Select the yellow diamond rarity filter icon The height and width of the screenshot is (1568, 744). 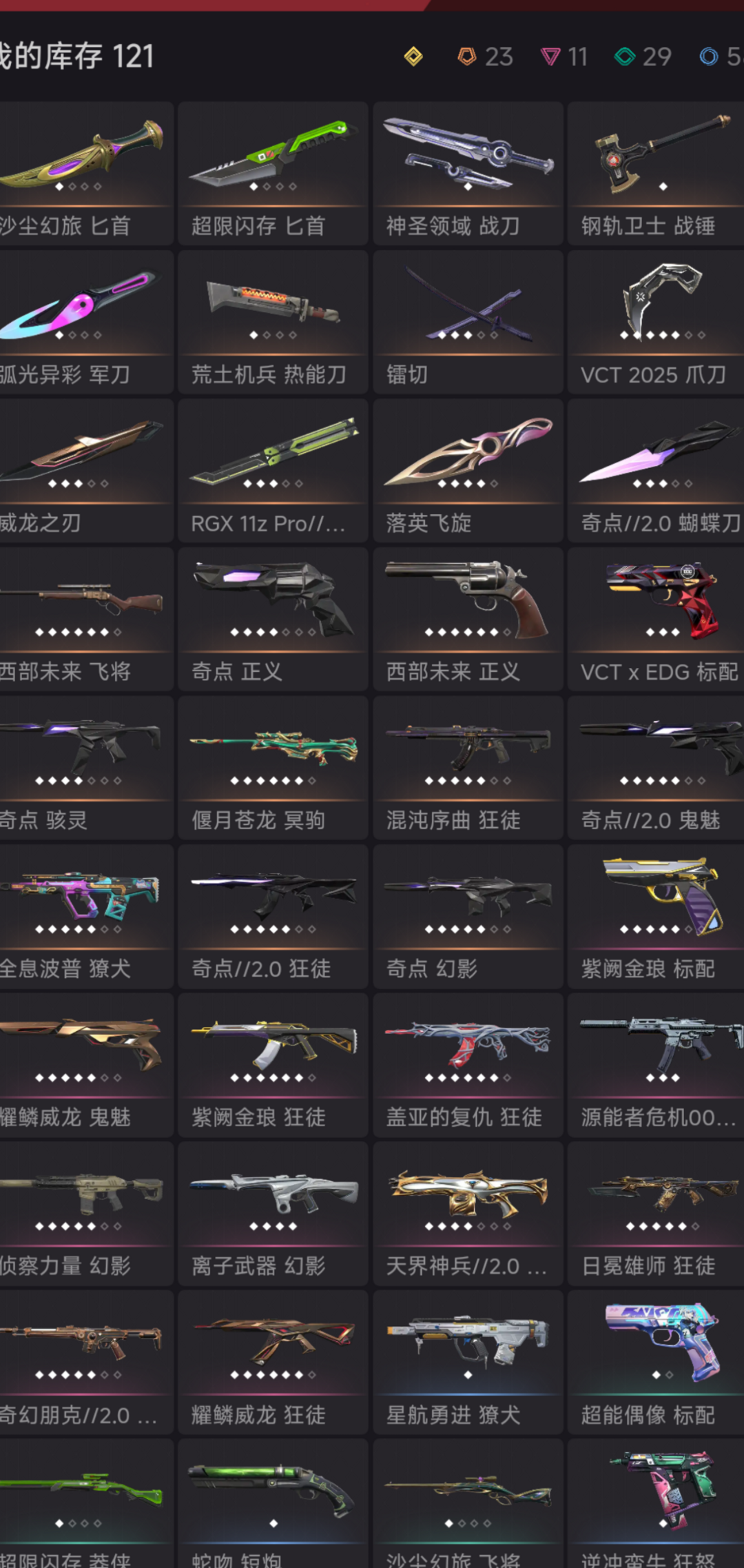pyautogui.click(x=413, y=57)
